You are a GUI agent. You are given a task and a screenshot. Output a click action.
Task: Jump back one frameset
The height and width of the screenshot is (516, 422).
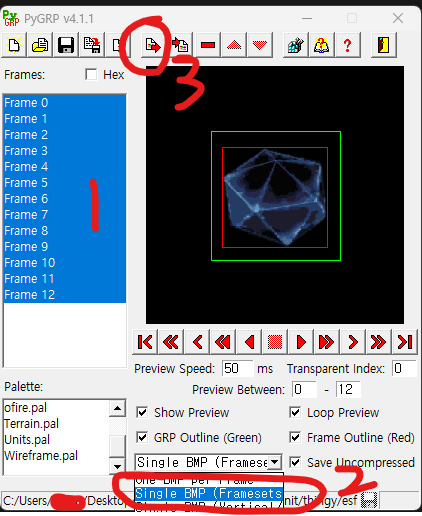[171, 342]
